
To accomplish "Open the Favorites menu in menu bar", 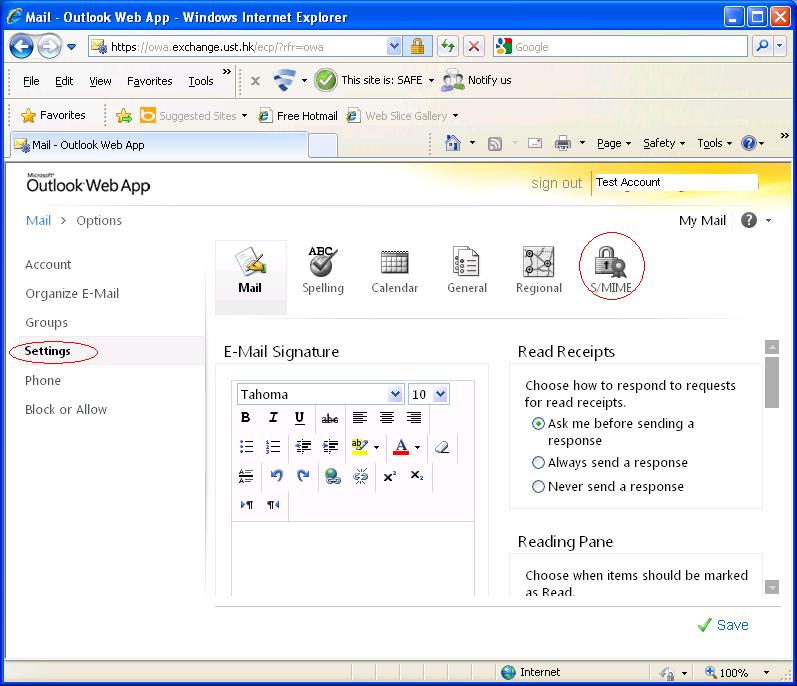I will click(x=149, y=81).
